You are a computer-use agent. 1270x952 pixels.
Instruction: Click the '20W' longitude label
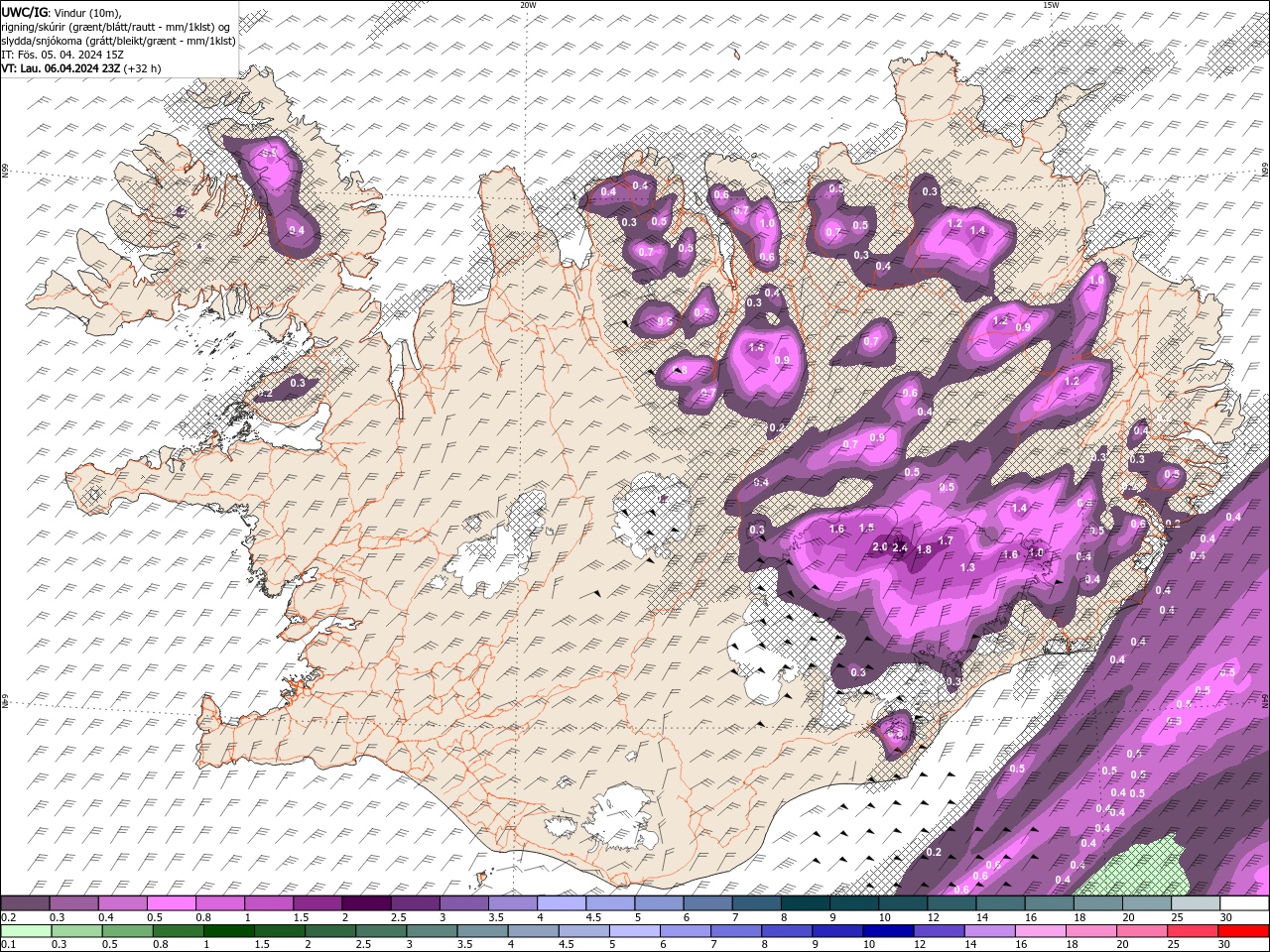tap(528, 5)
